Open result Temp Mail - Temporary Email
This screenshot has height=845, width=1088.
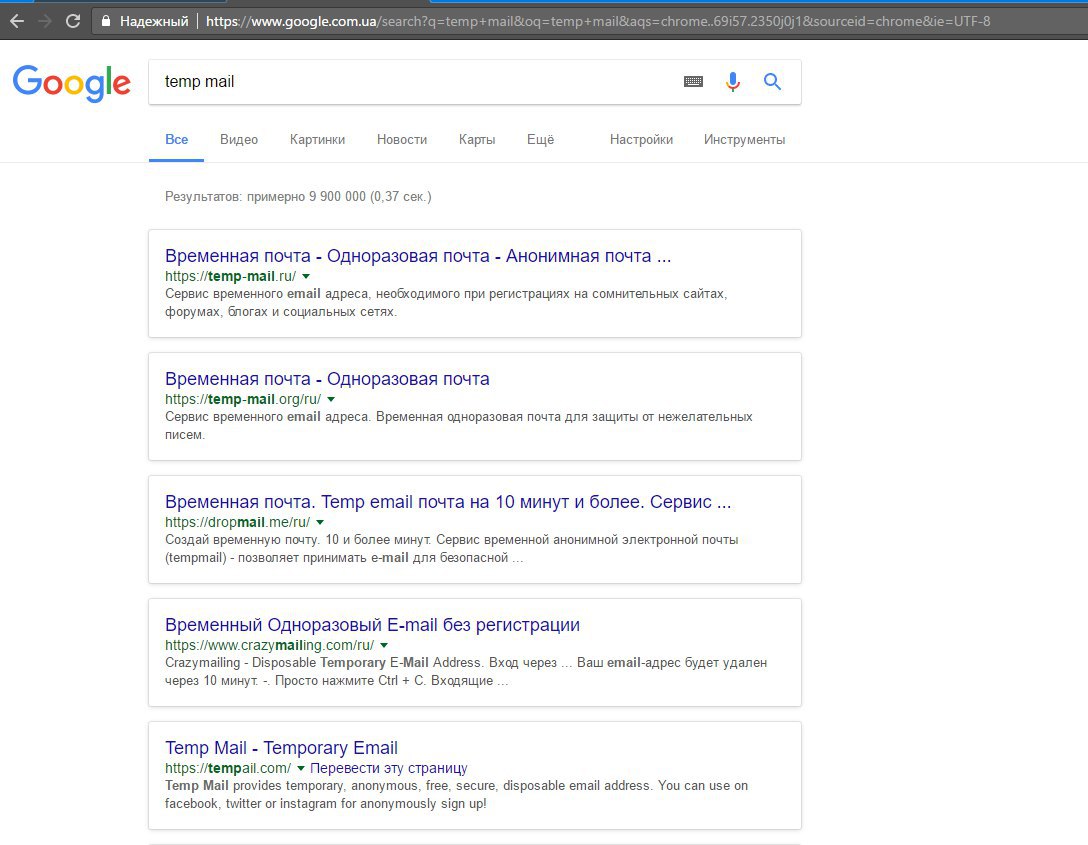(281, 748)
